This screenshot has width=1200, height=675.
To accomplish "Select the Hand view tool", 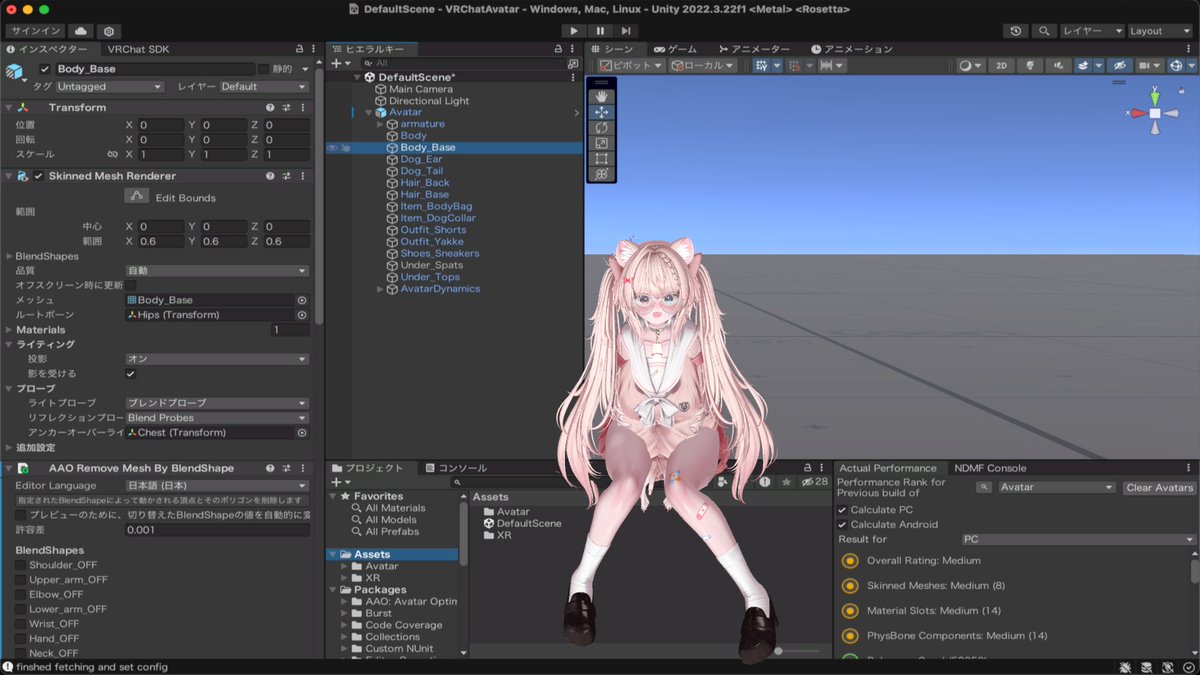I will pos(601,96).
